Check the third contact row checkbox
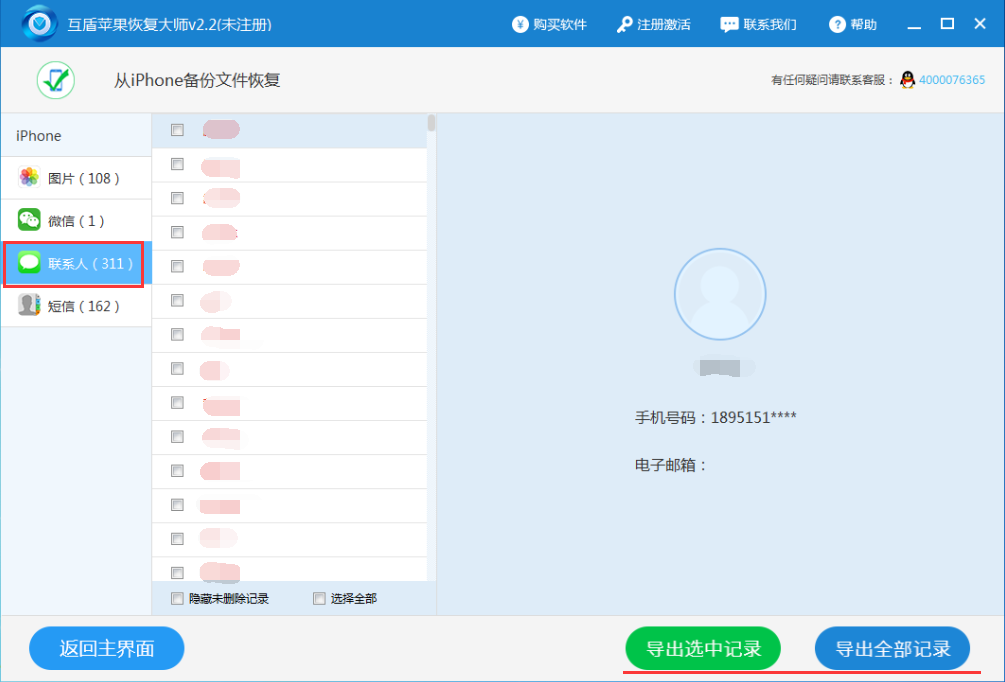Screen dimensions: 1005x682 click(x=178, y=198)
